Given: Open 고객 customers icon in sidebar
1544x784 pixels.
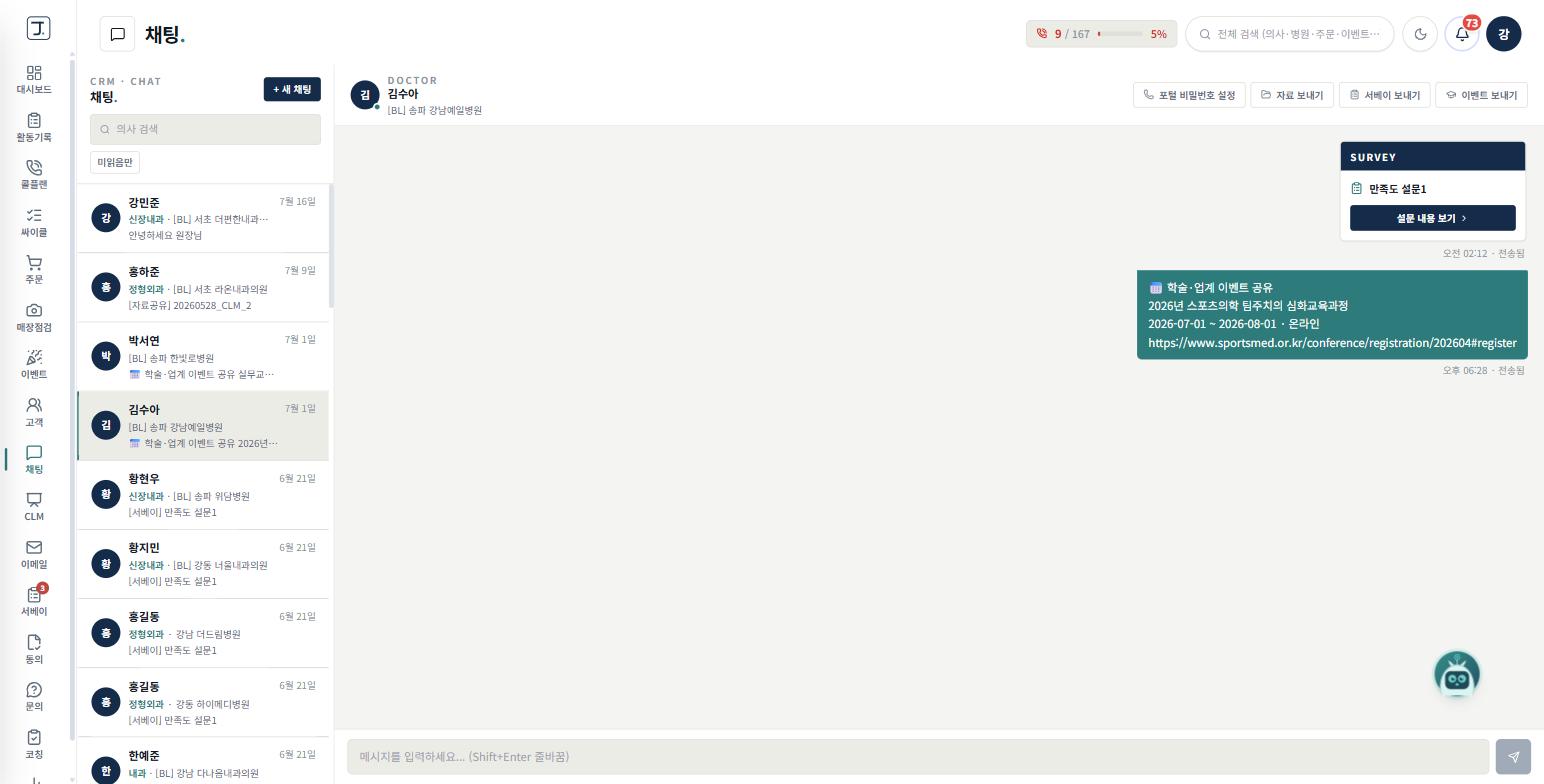Looking at the screenshot, I should tap(34, 412).
